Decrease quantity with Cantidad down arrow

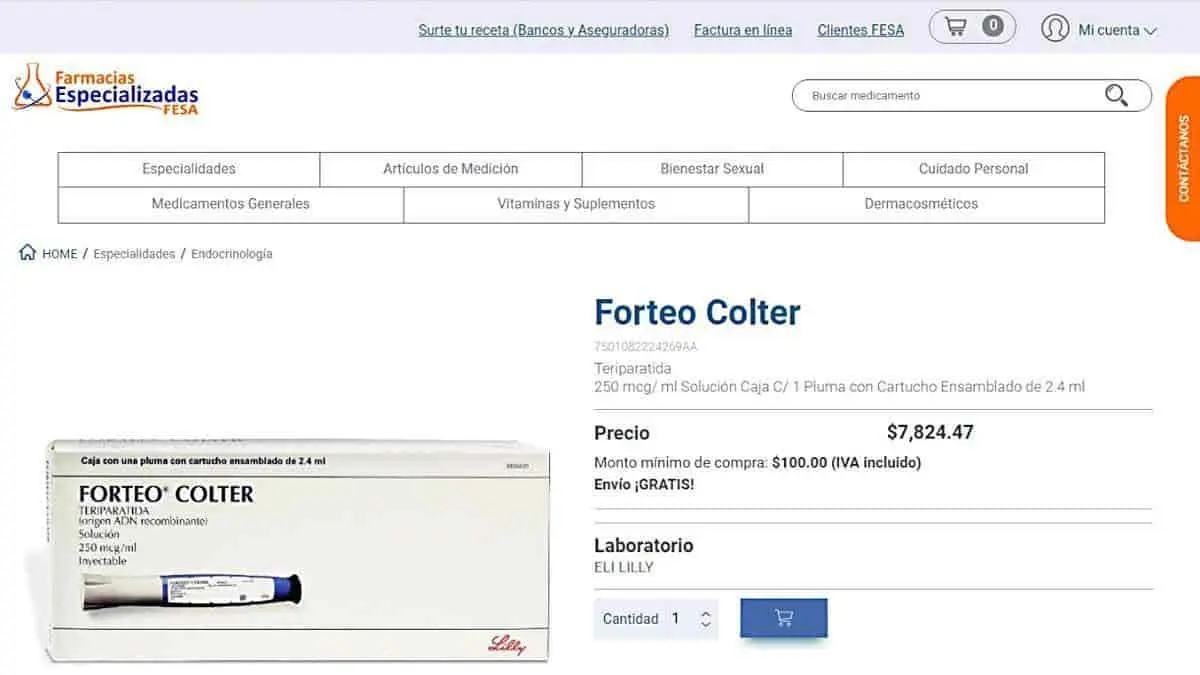click(x=706, y=625)
